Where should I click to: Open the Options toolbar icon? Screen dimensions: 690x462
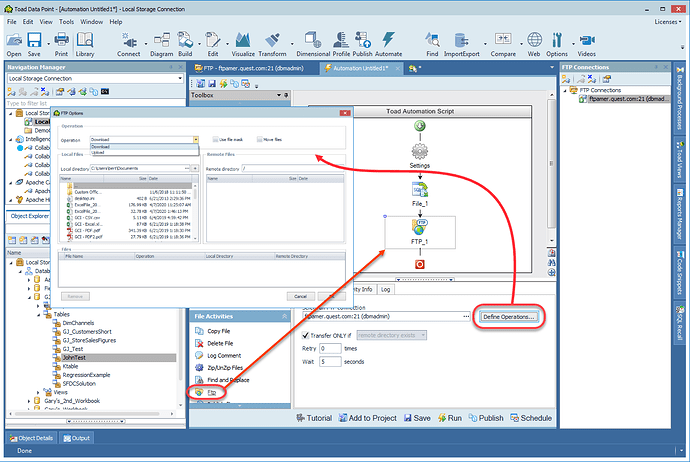(557, 44)
